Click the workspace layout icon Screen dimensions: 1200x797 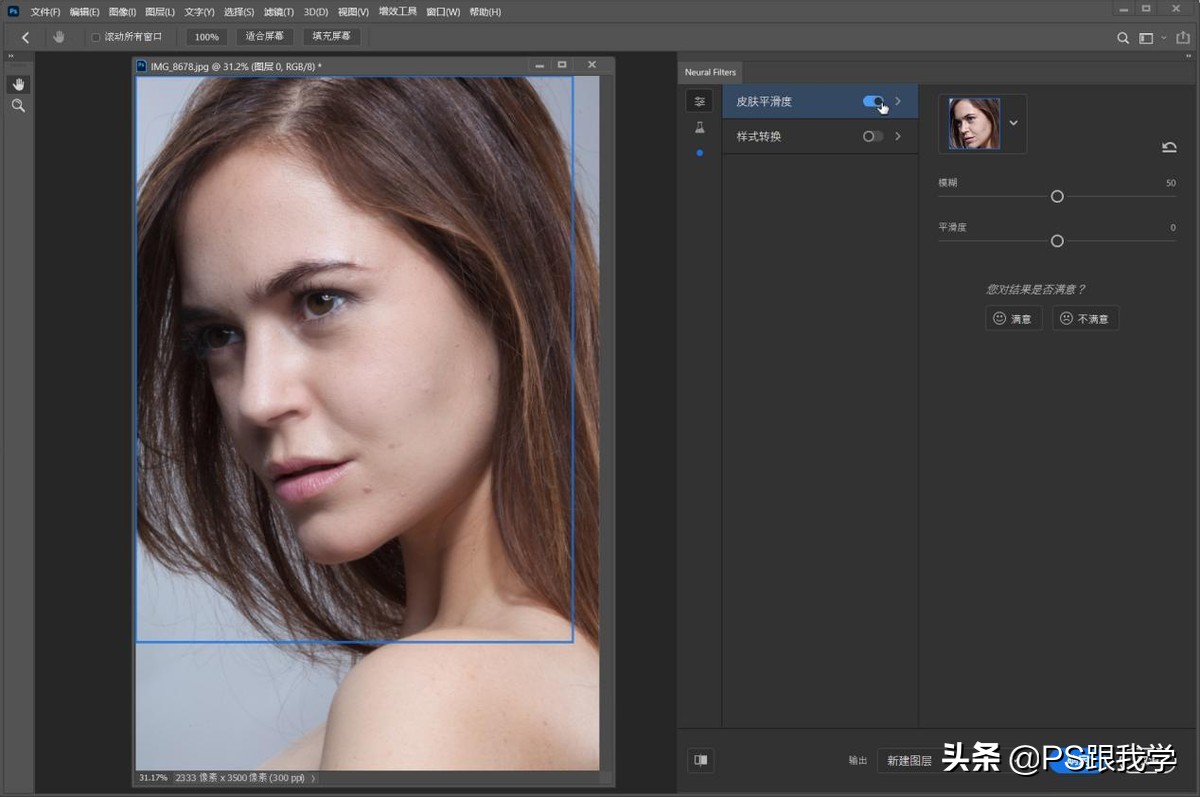tap(1146, 38)
